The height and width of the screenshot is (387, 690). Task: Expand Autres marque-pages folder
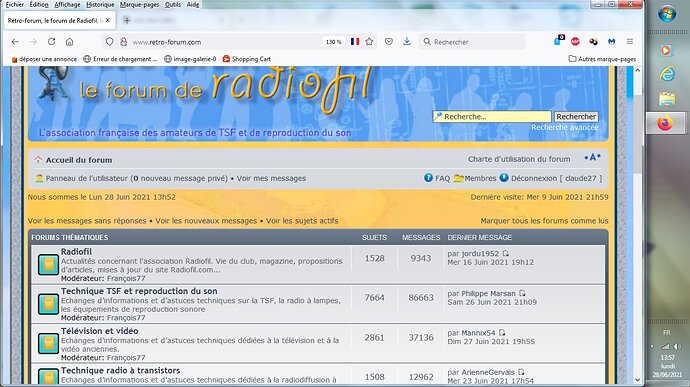click(x=602, y=59)
